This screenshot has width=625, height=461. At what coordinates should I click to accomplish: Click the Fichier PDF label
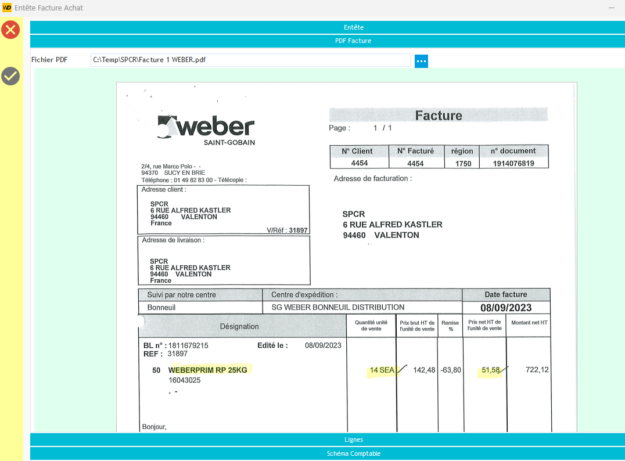click(49, 61)
